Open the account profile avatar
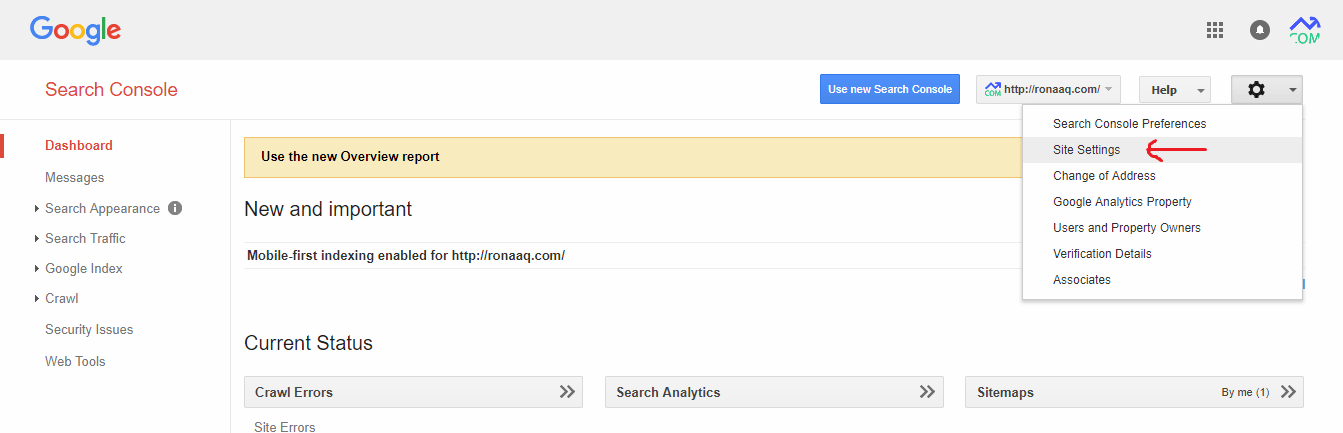The image size is (1343, 433). [1305, 30]
